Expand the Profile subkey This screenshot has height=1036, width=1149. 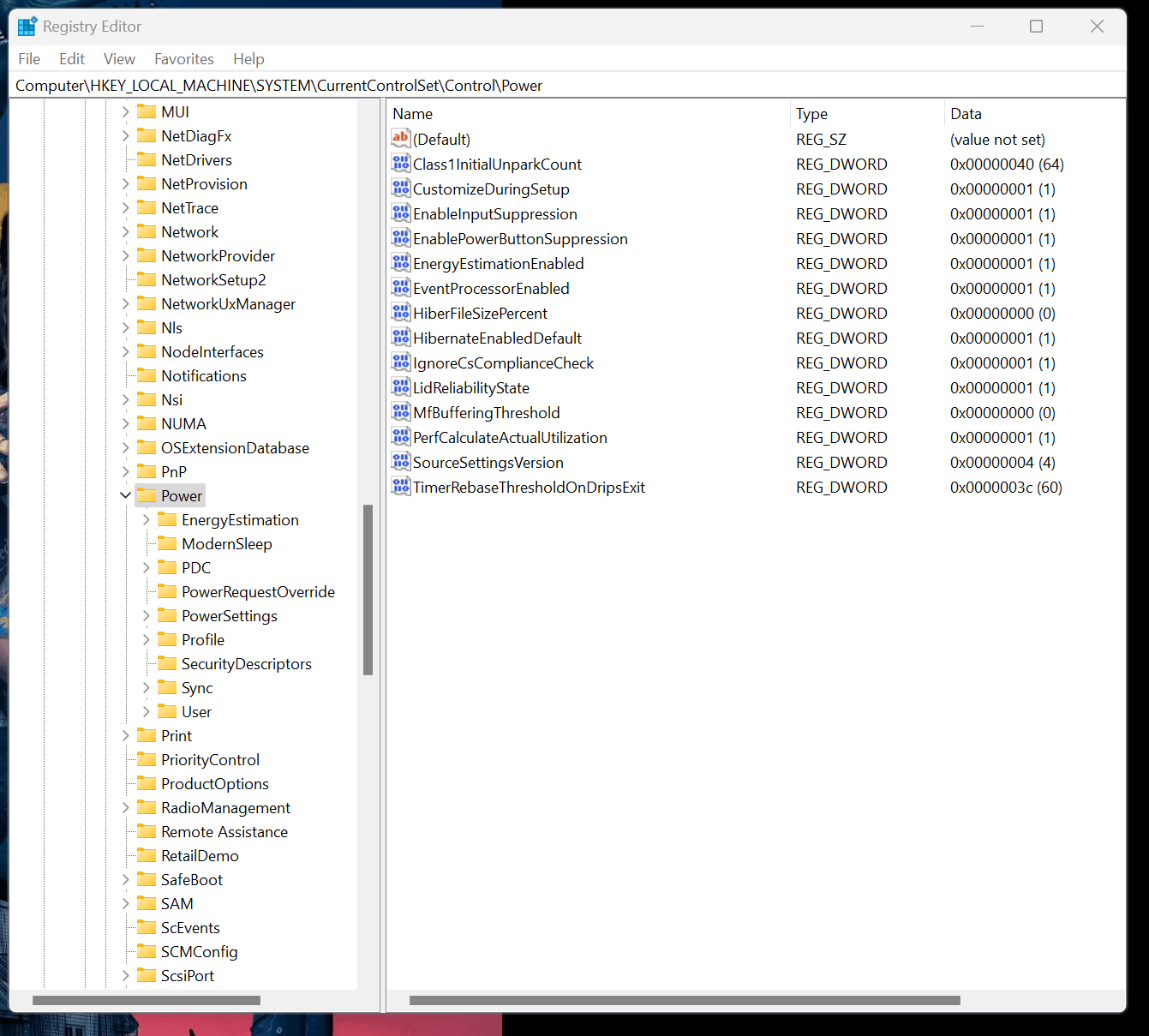[147, 639]
